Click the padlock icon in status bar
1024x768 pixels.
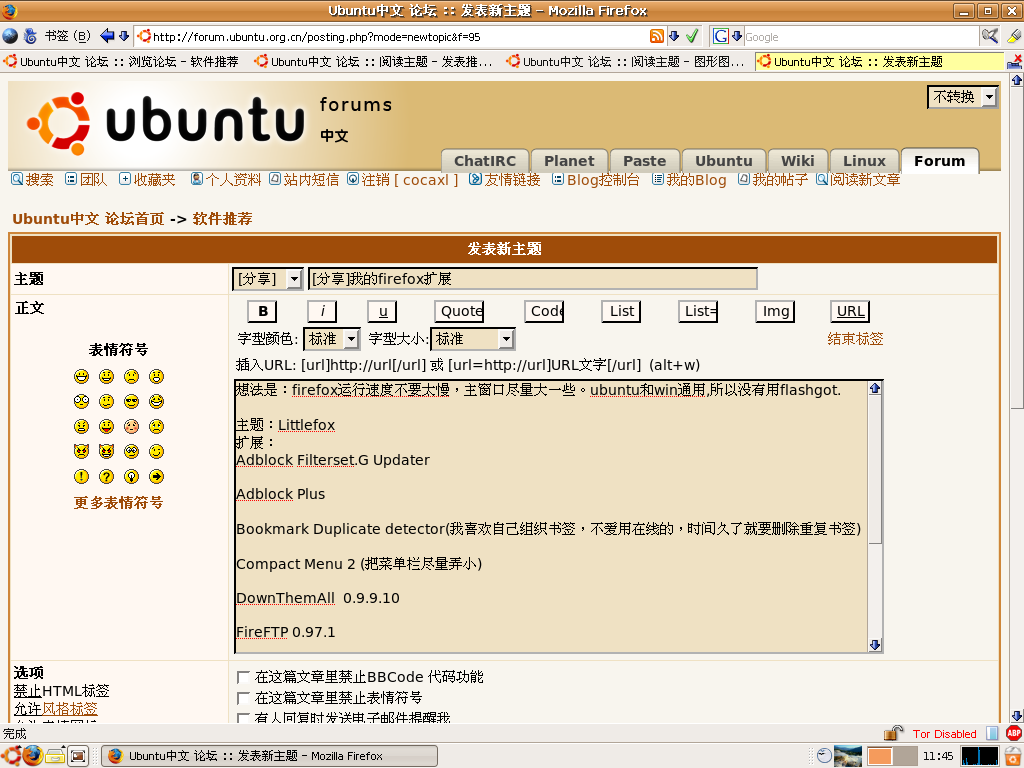click(893, 733)
